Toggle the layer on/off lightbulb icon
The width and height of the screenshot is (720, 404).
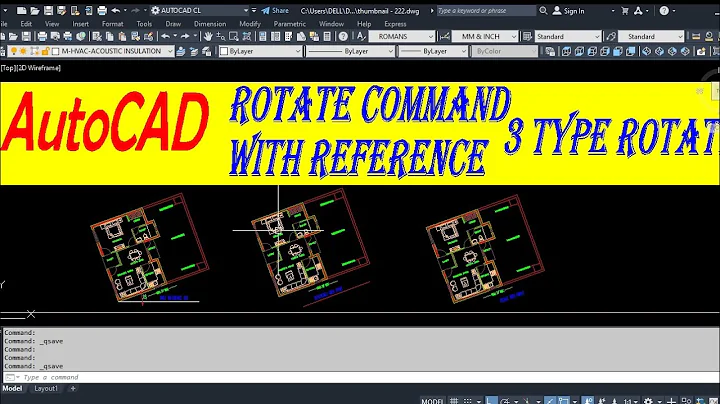click(14, 51)
